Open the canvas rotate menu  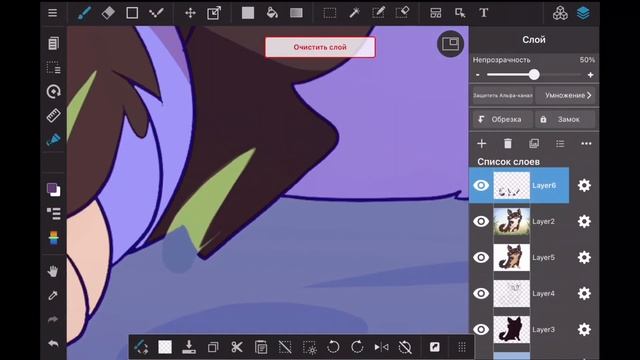pos(53,91)
